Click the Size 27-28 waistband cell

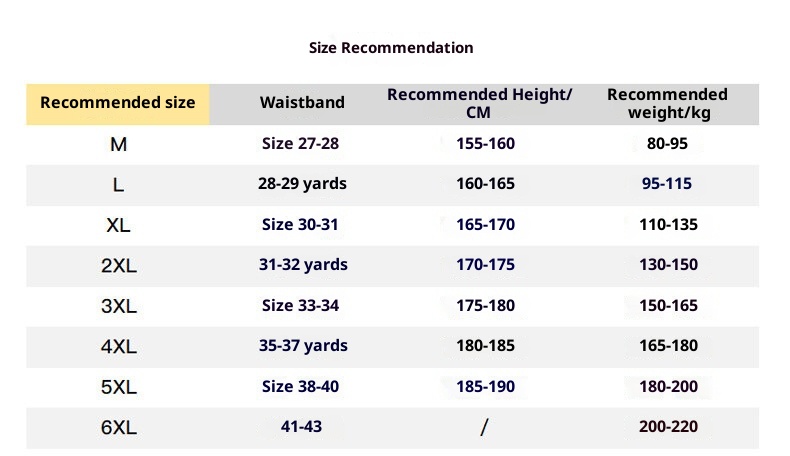coord(300,144)
